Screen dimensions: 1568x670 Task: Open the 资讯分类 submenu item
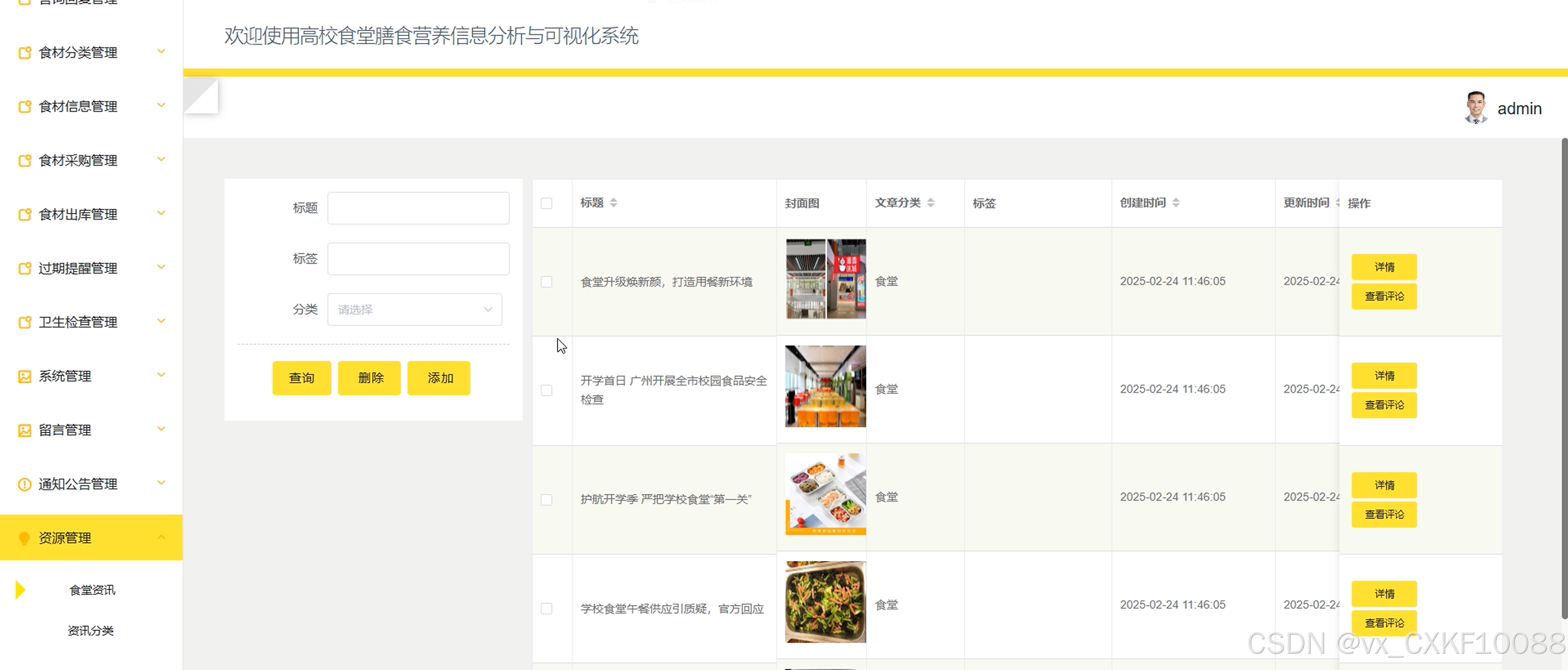tap(90, 630)
